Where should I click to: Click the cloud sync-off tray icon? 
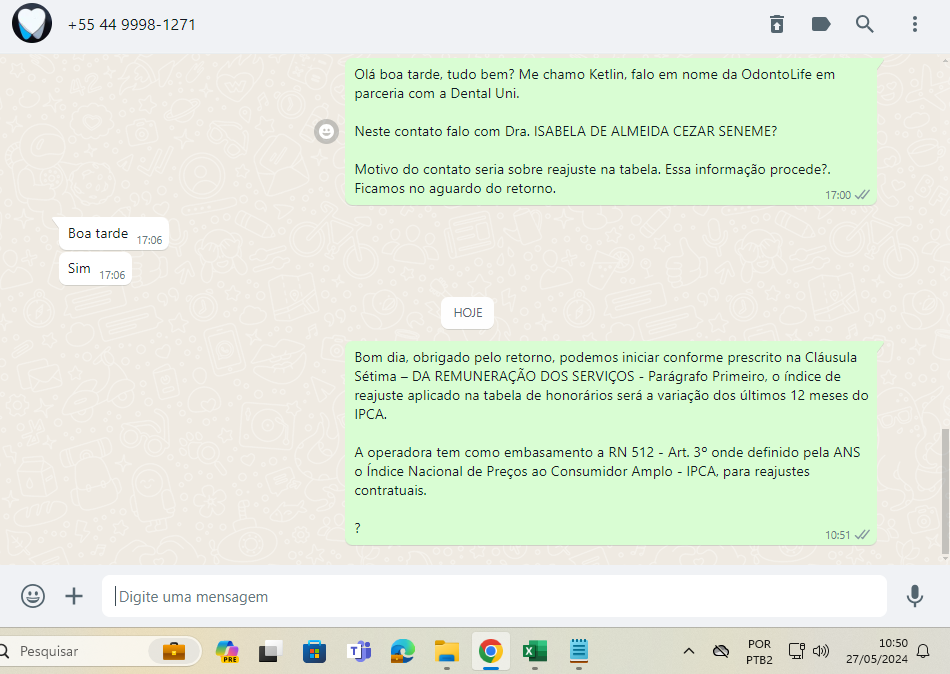721,651
